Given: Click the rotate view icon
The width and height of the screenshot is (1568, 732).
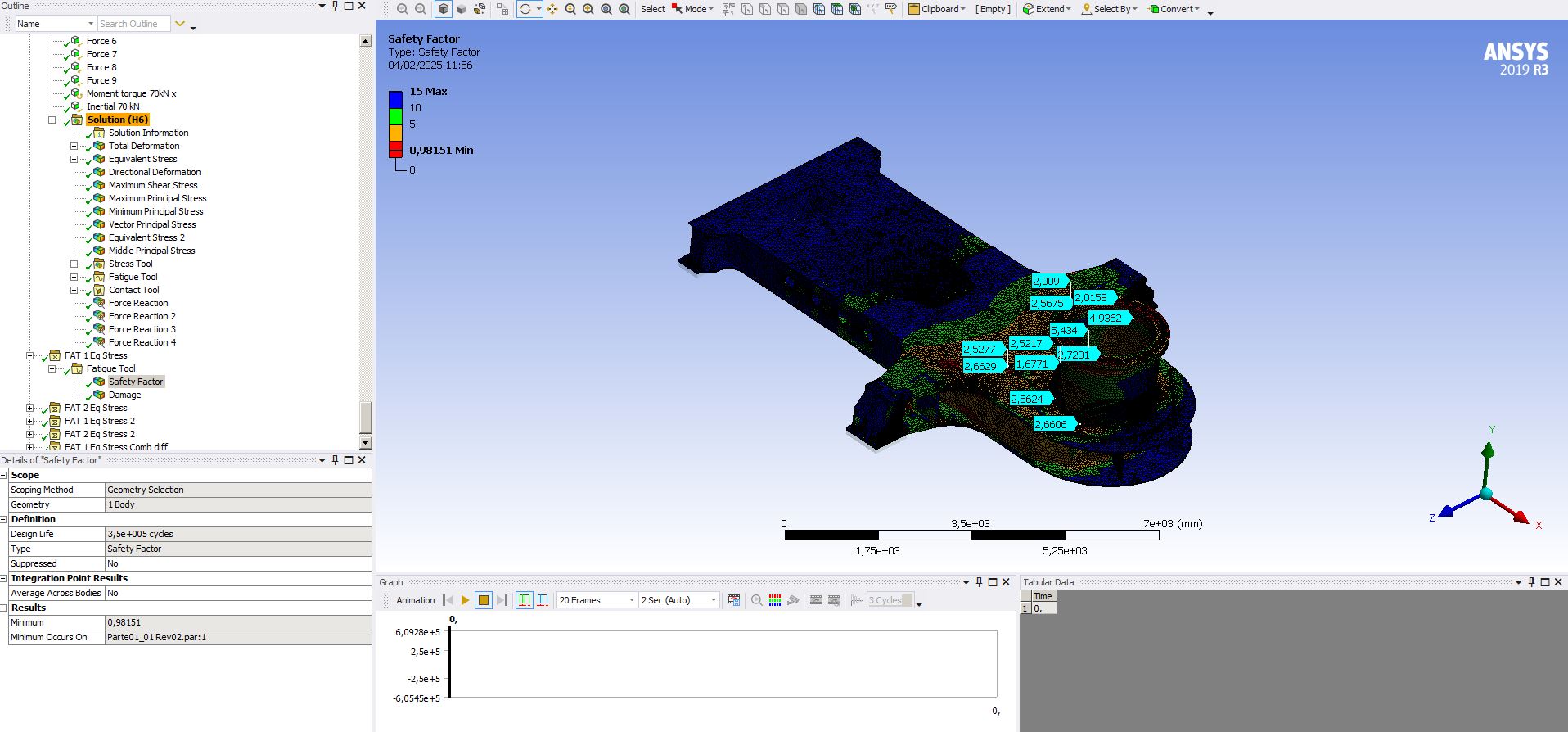Looking at the screenshot, I should pyautogui.click(x=525, y=9).
